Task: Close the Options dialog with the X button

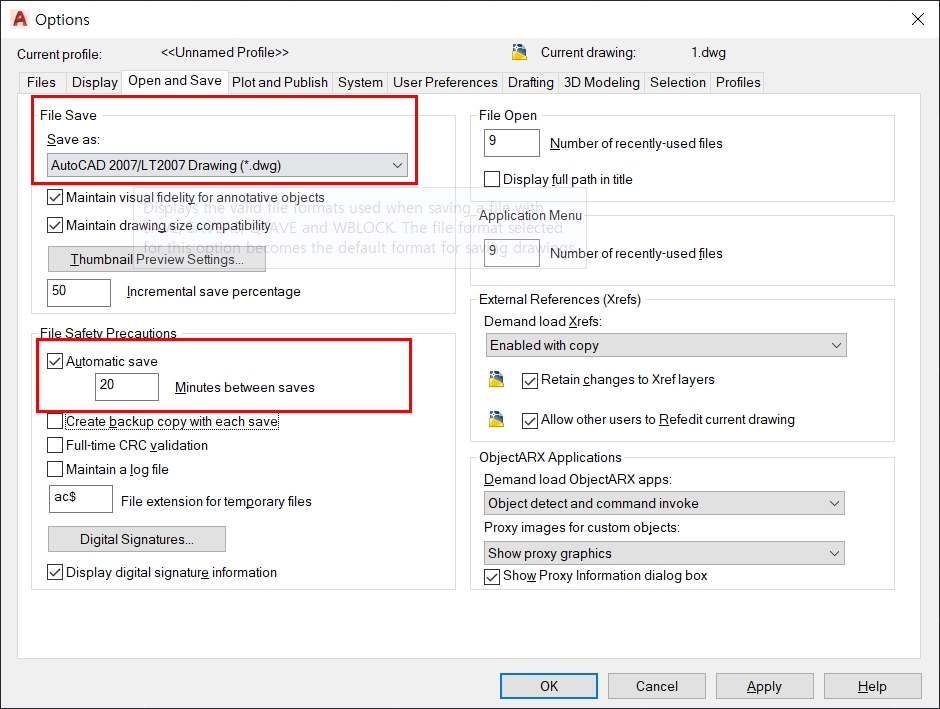Action: coord(917,19)
